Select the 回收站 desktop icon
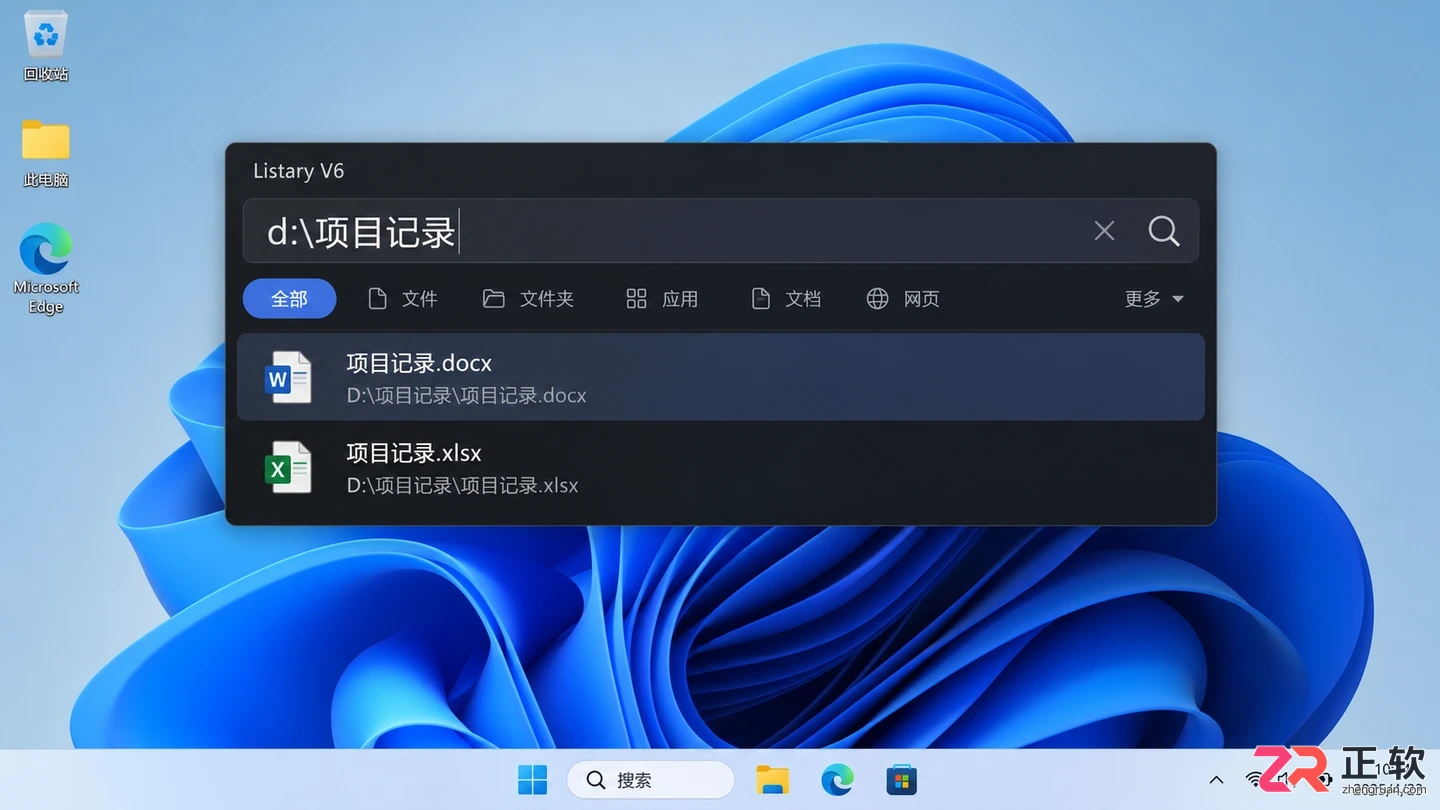 click(46, 47)
